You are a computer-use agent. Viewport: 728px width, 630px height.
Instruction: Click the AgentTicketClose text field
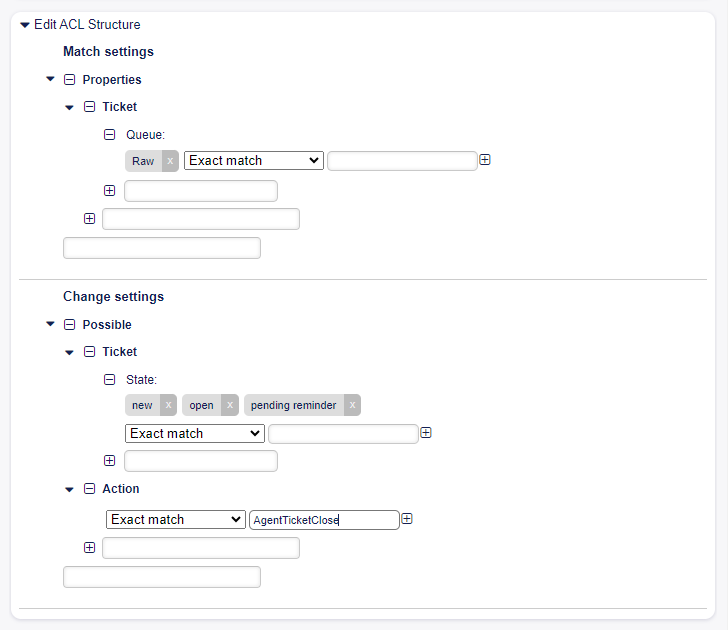tap(324, 520)
